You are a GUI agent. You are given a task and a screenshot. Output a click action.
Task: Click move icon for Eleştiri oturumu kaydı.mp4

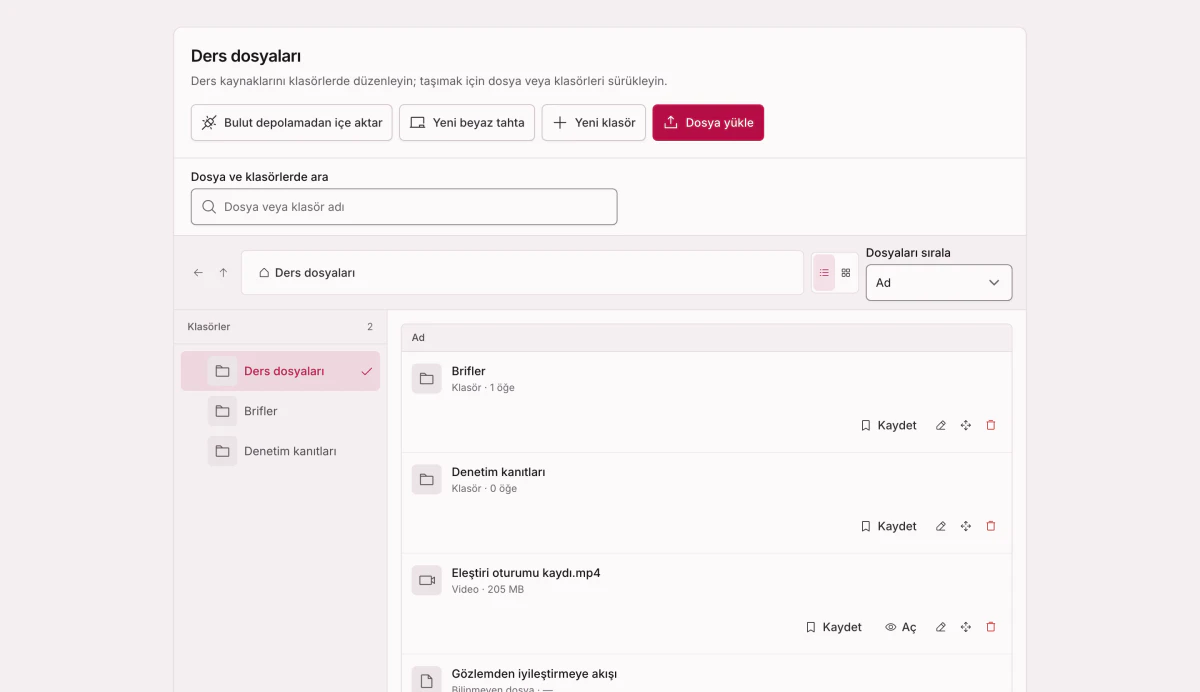tap(966, 627)
